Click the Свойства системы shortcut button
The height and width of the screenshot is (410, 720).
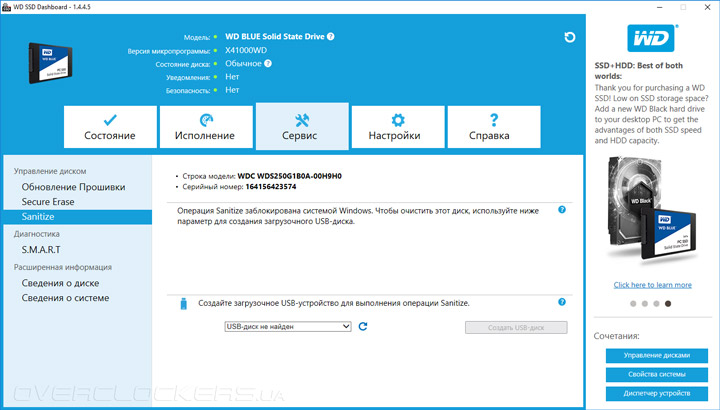click(x=657, y=374)
